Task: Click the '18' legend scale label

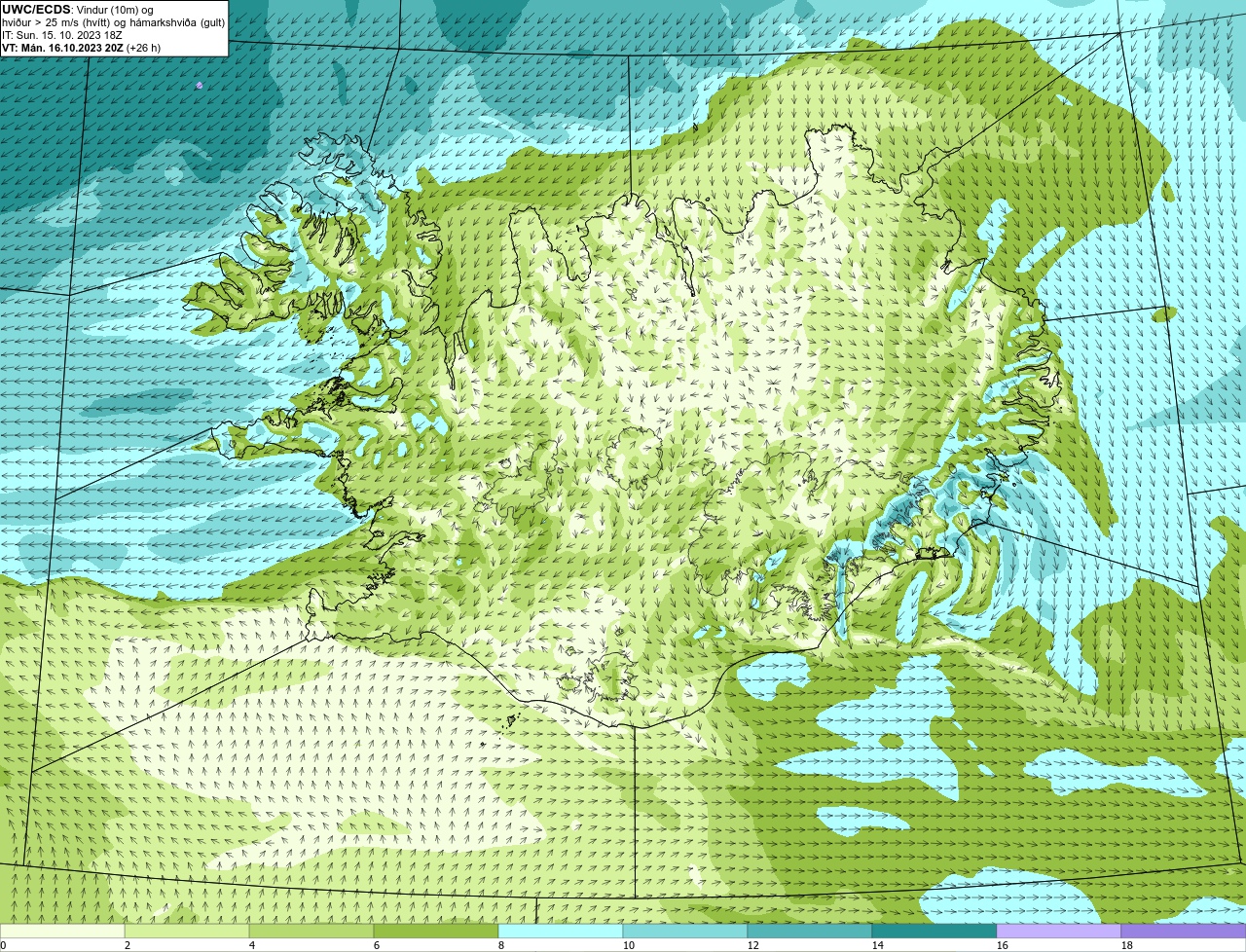Action: click(1127, 945)
